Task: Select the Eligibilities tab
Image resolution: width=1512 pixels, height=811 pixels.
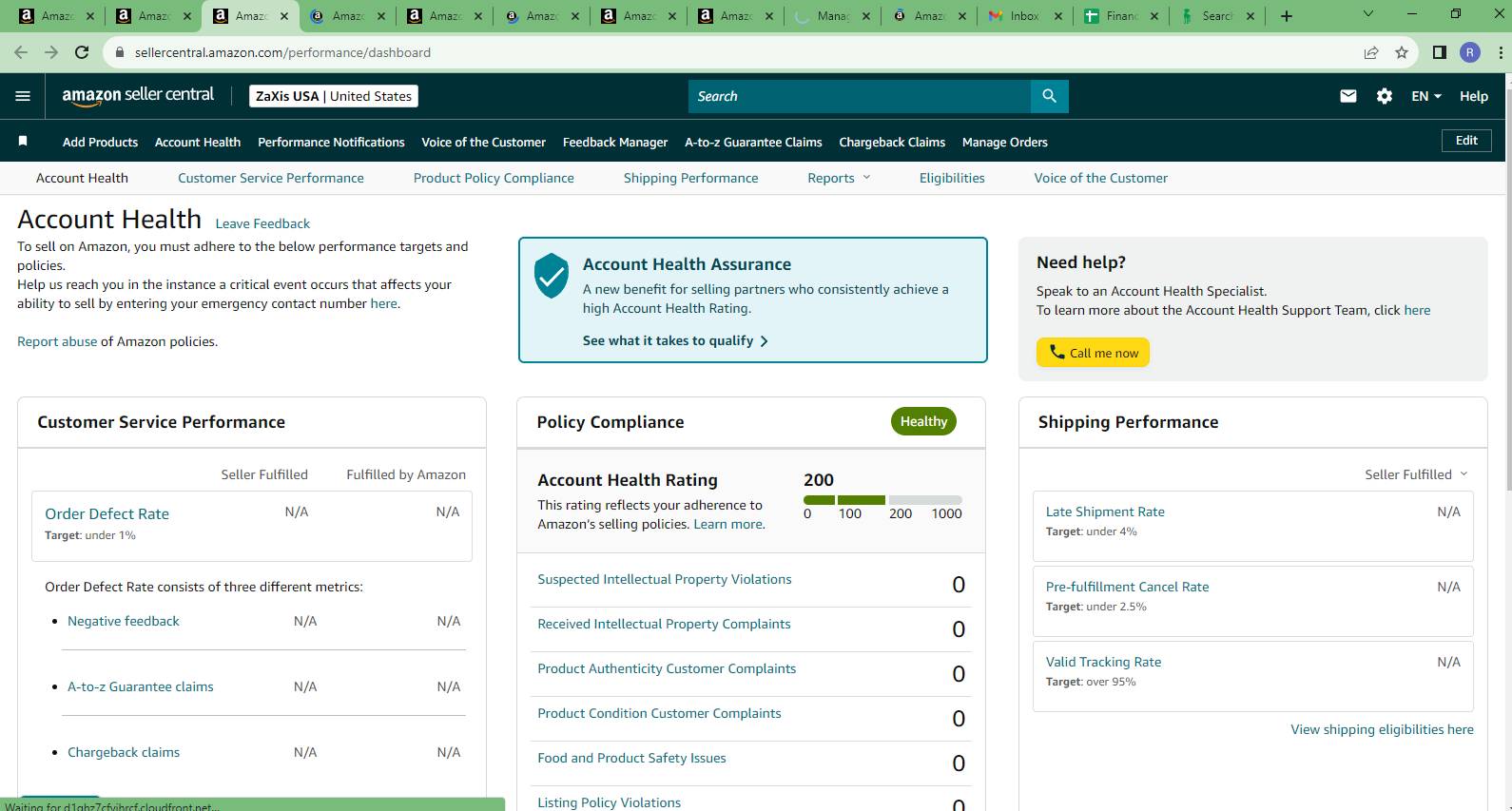Action: (x=952, y=178)
